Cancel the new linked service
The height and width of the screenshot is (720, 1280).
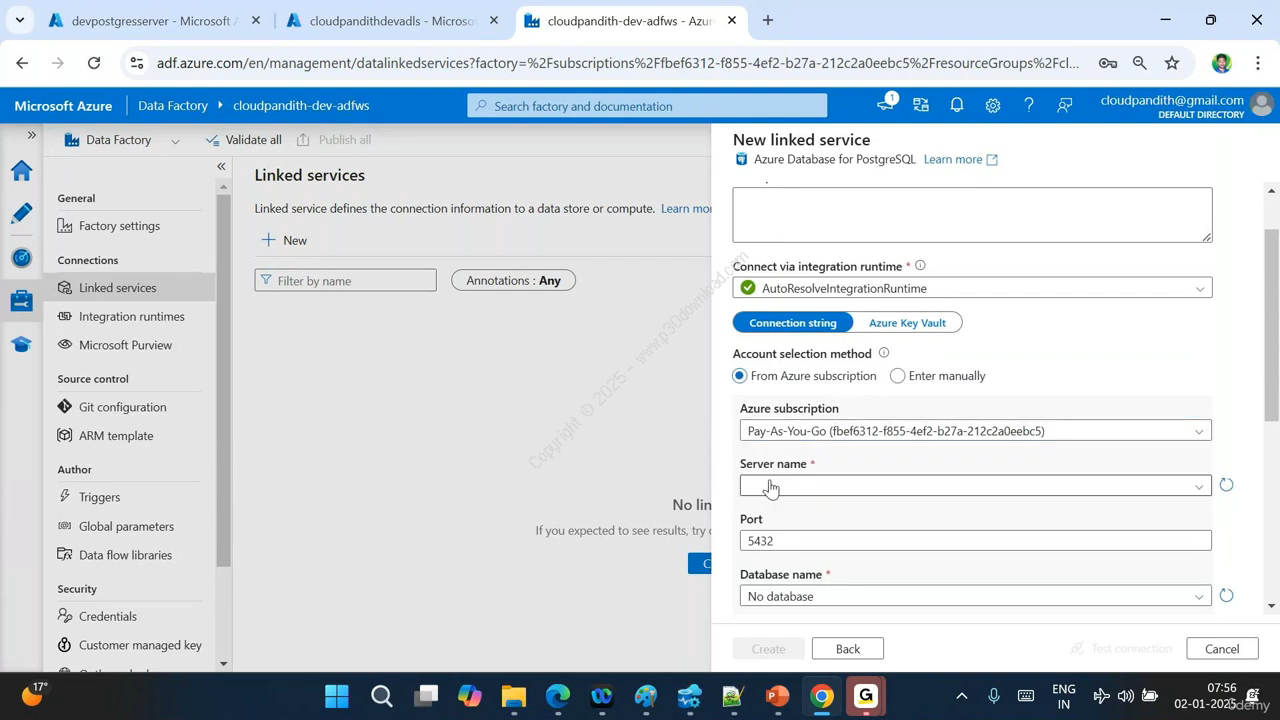pyautogui.click(x=1222, y=649)
